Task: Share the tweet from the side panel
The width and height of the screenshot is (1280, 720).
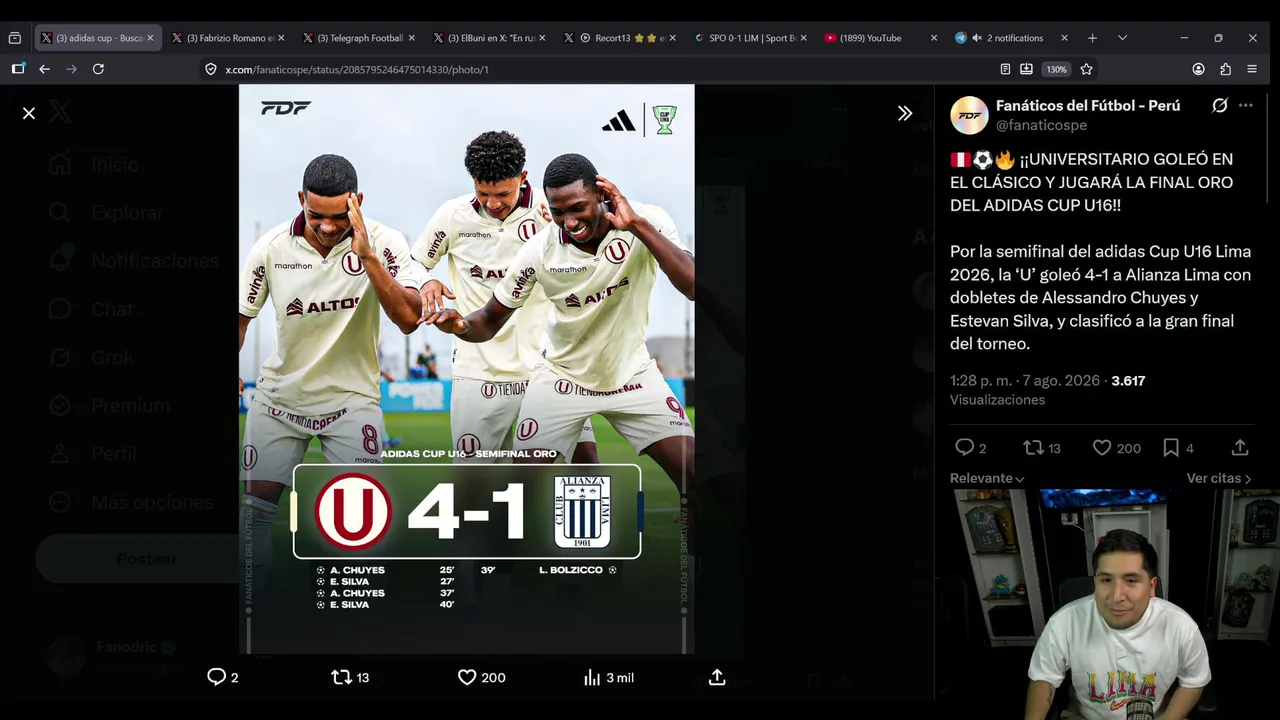Action: pos(1240,448)
